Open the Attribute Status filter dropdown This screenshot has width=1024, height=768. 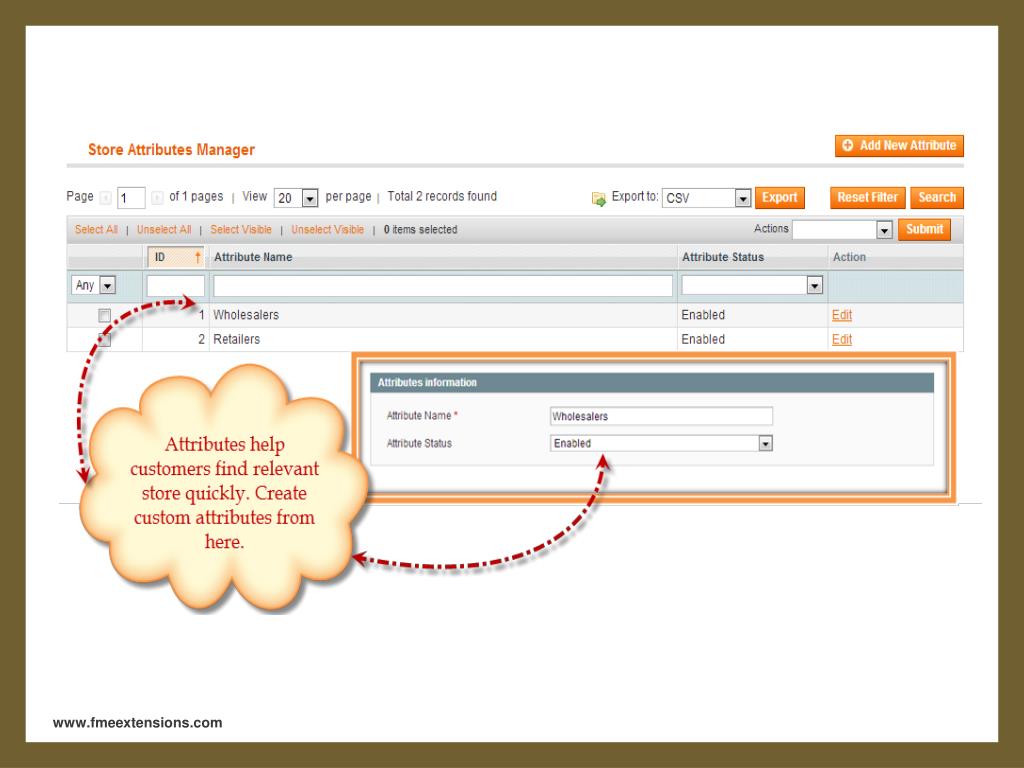pyautogui.click(x=752, y=285)
